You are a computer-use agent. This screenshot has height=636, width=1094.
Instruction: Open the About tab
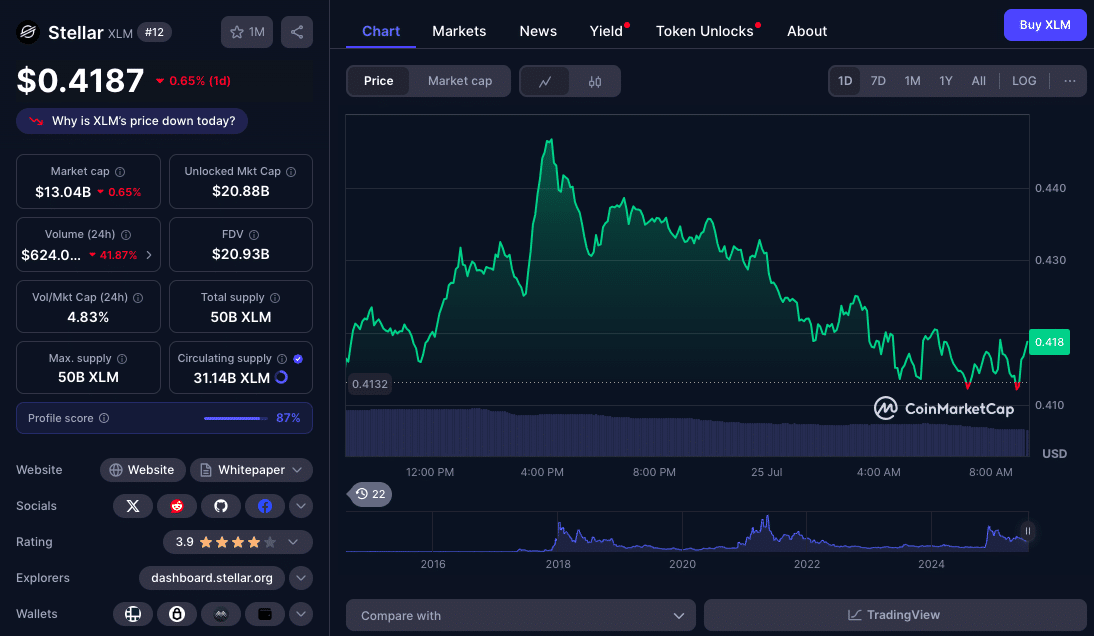pos(807,31)
